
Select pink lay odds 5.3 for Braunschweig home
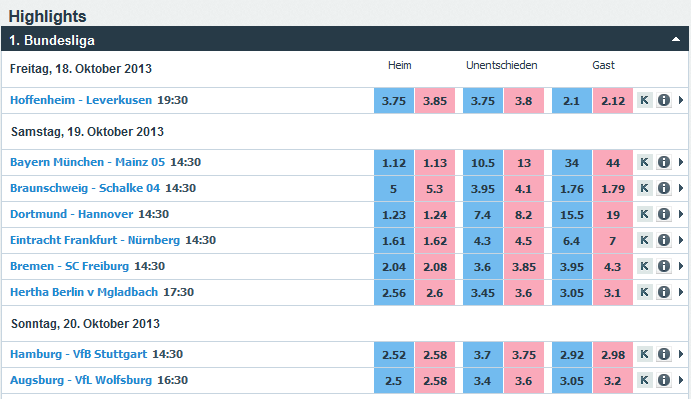click(435, 189)
